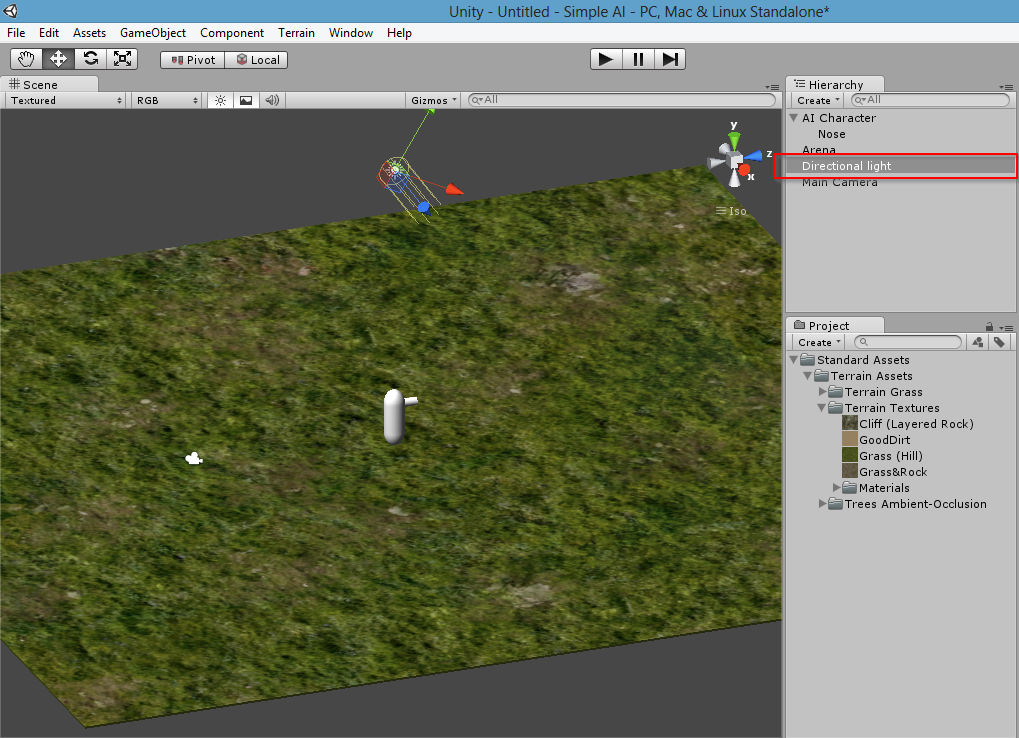Select the Scale tool
The width and height of the screenshot is (1019, 738).
point(122,59)
